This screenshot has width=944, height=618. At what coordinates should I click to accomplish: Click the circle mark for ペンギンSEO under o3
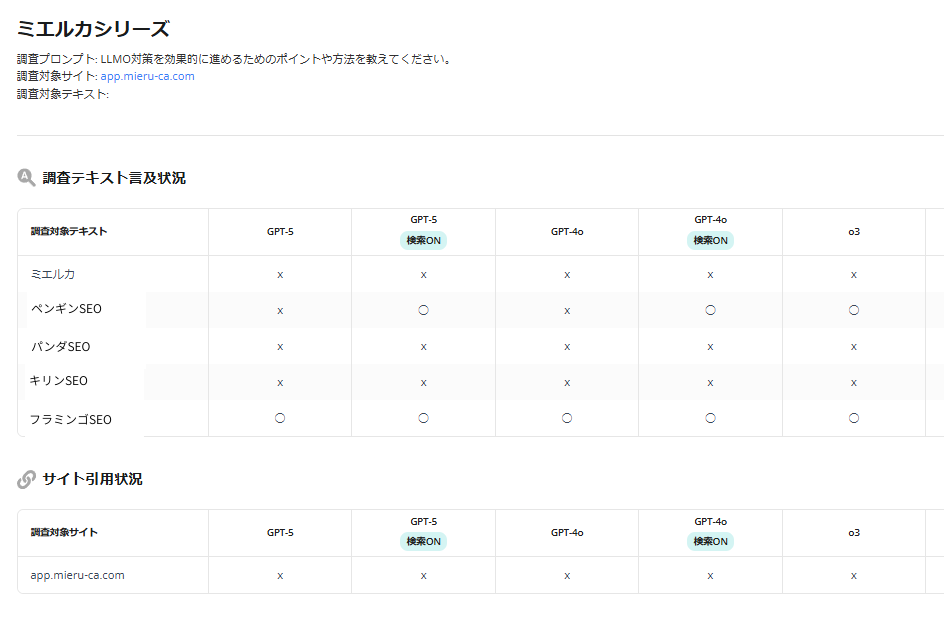(854, 310)
